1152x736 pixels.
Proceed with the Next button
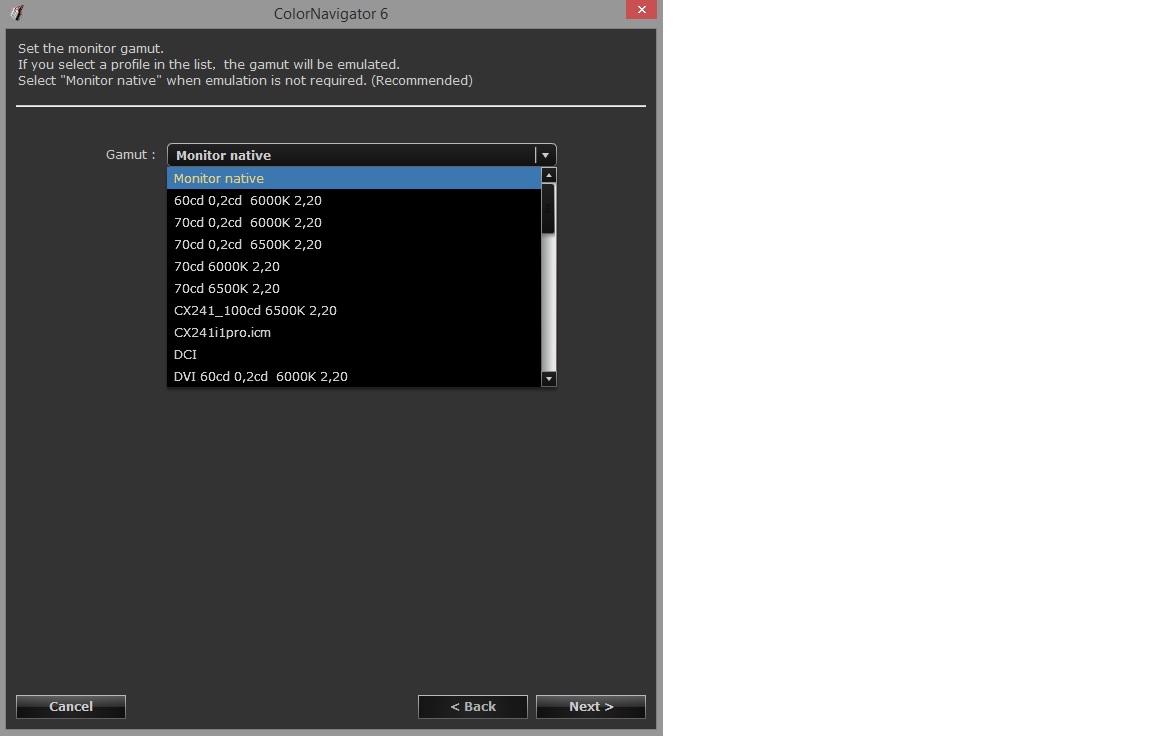[591, 707]
